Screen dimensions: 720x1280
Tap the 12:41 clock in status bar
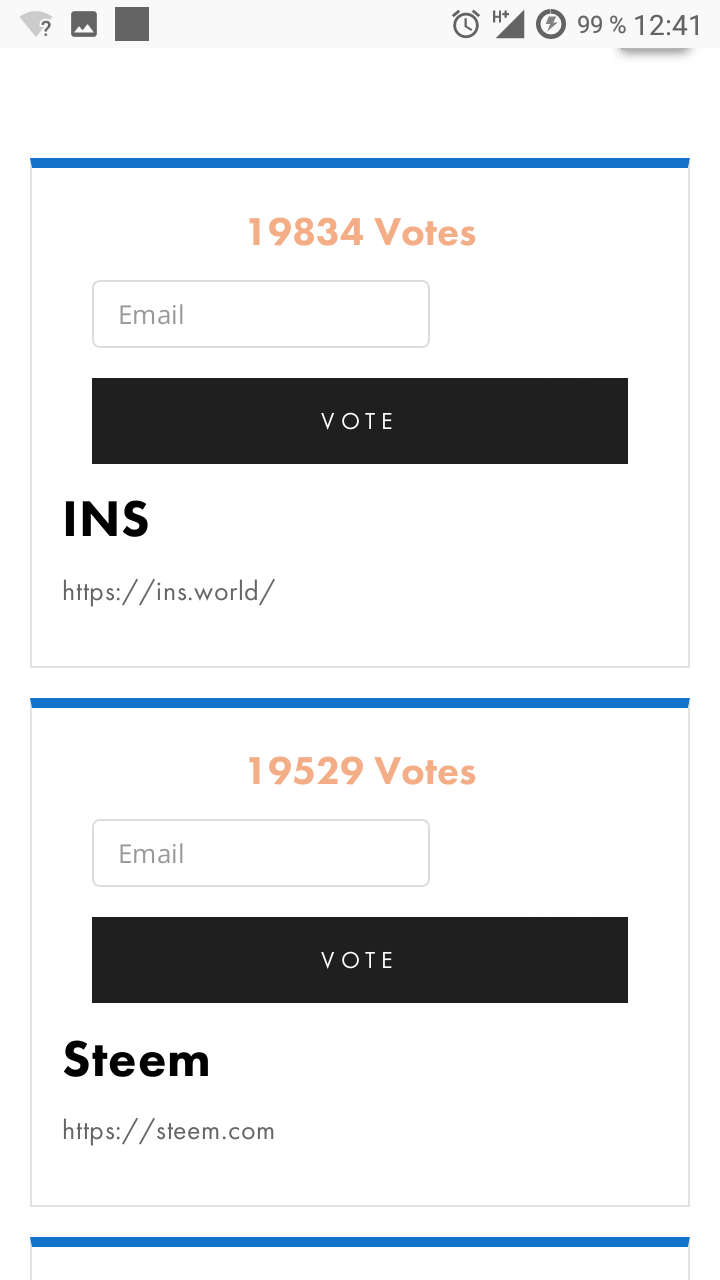(668, 25)
